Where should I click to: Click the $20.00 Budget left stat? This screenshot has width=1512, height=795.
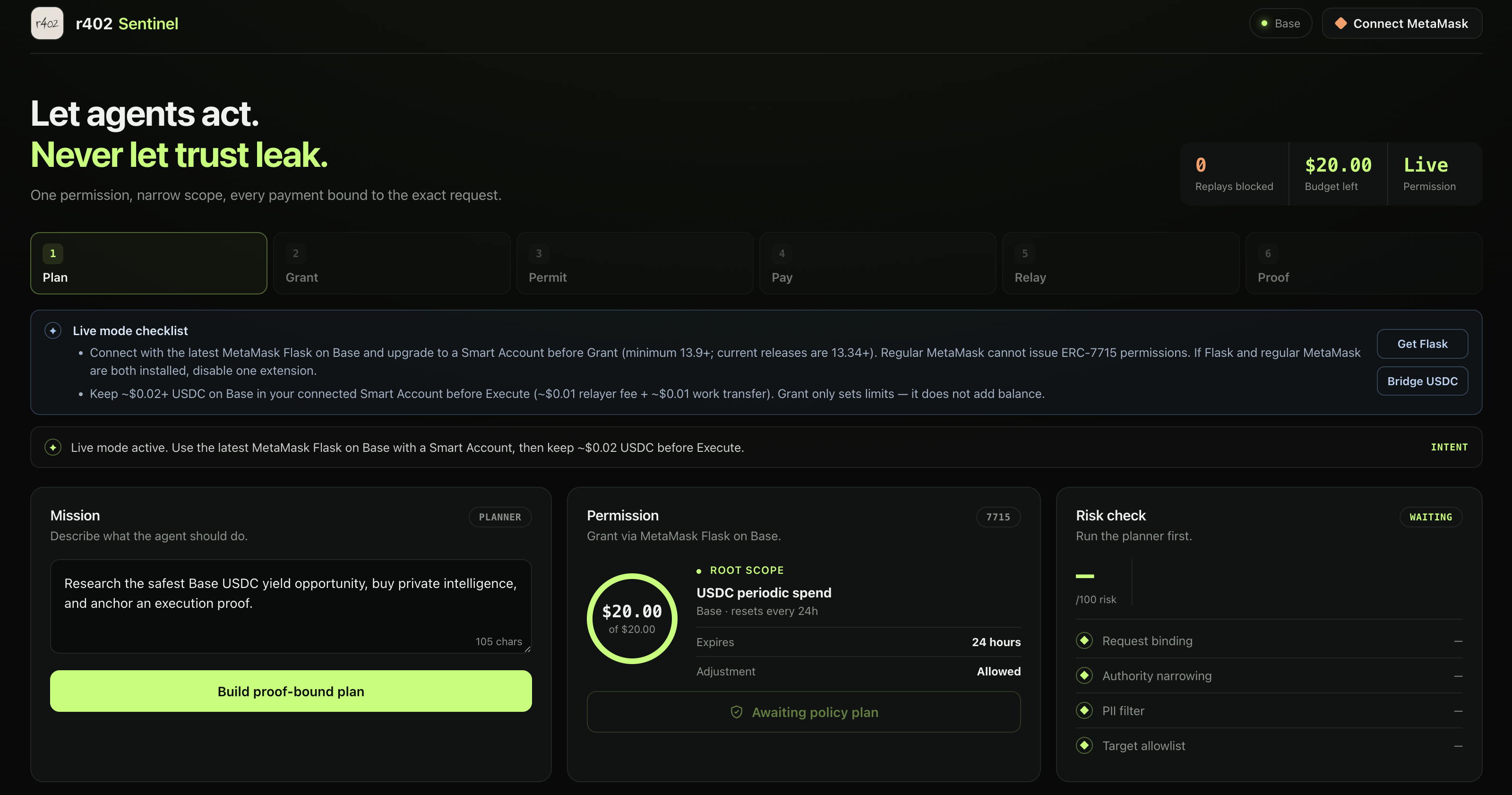1338,174
